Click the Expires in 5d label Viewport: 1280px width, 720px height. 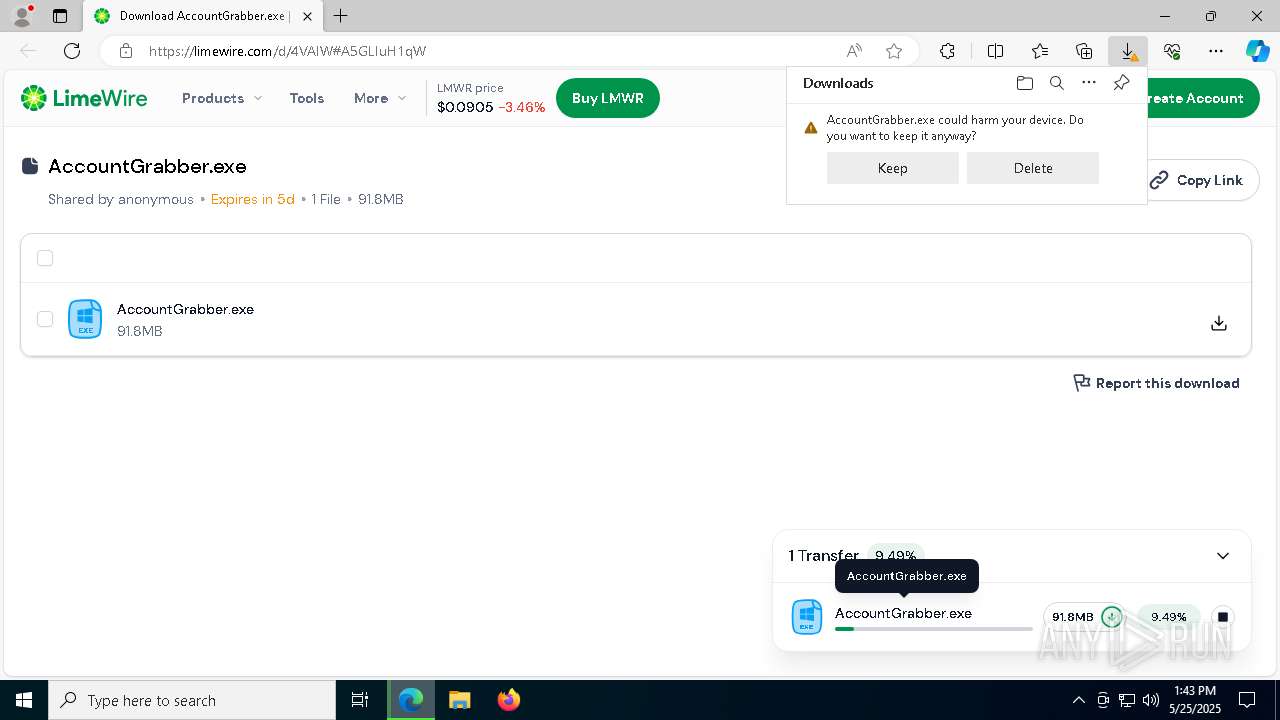(252, 199)
